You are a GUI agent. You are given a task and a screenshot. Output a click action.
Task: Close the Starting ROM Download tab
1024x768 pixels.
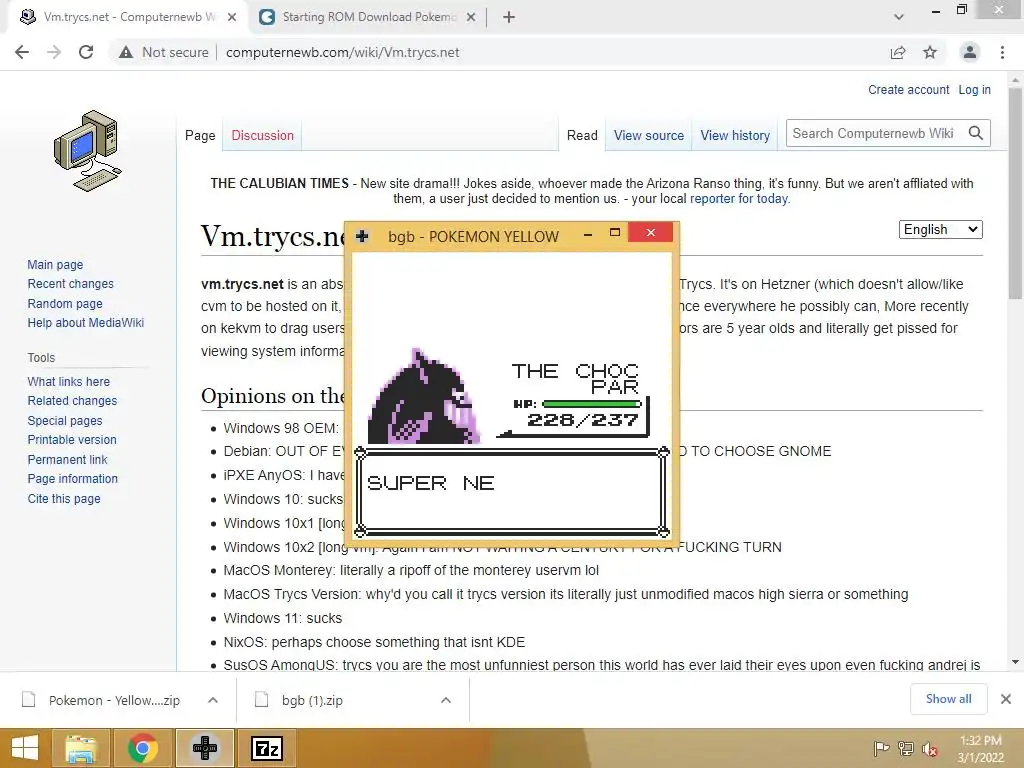(x=471, y=17)
